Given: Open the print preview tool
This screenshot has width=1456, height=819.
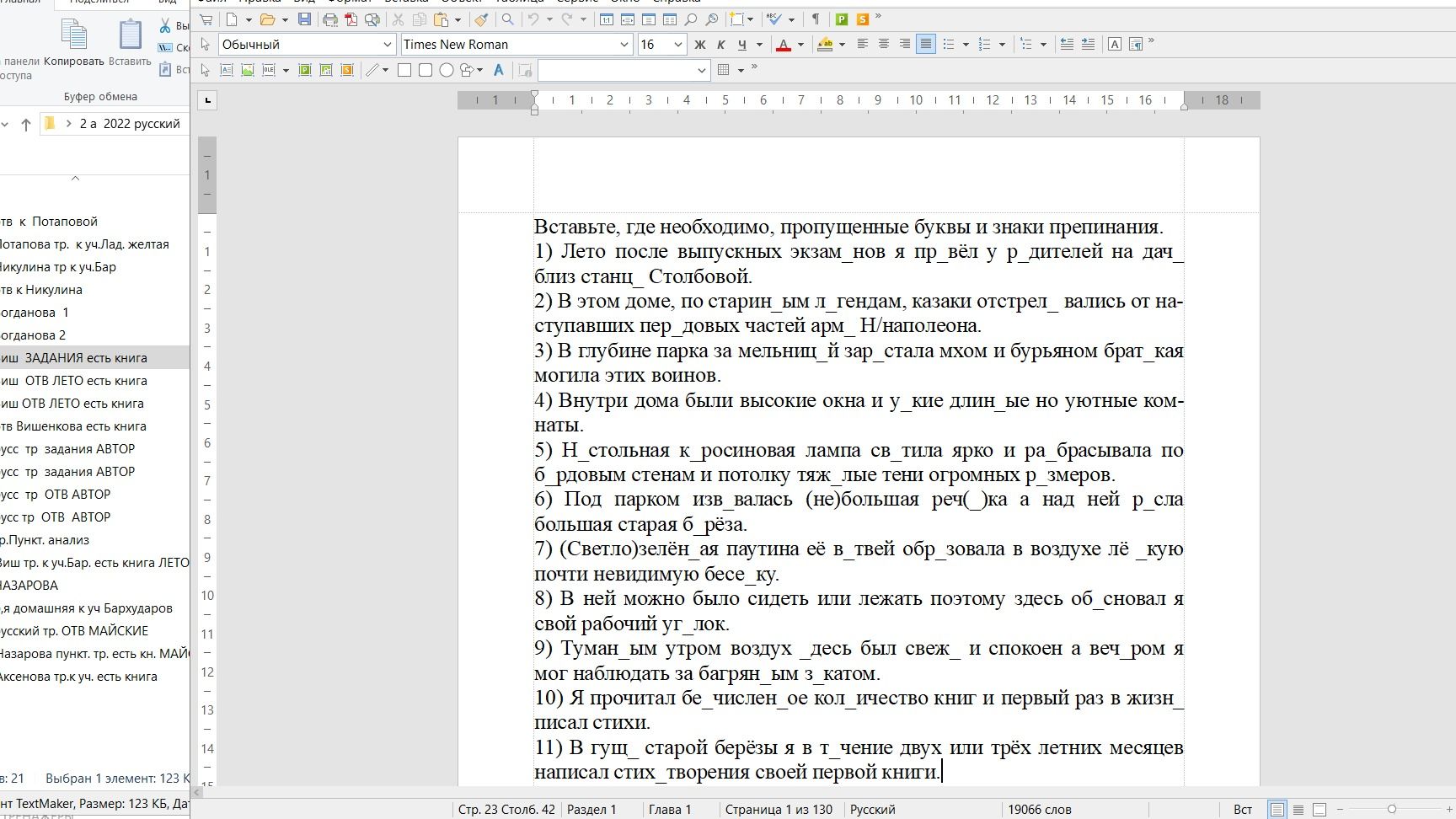Looking at the screenshot, I should 372,19.
